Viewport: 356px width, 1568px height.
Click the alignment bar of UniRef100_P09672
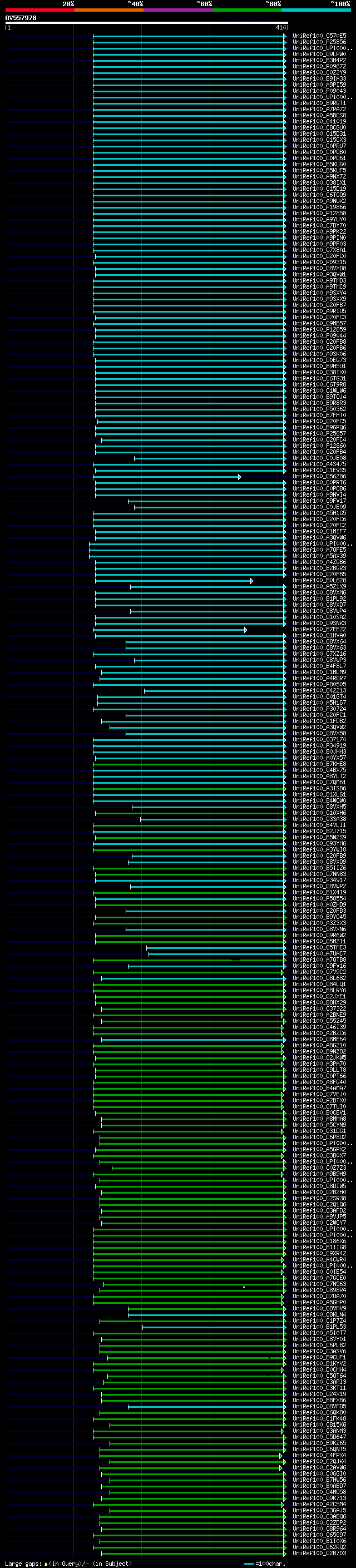[x=189, y=66]
